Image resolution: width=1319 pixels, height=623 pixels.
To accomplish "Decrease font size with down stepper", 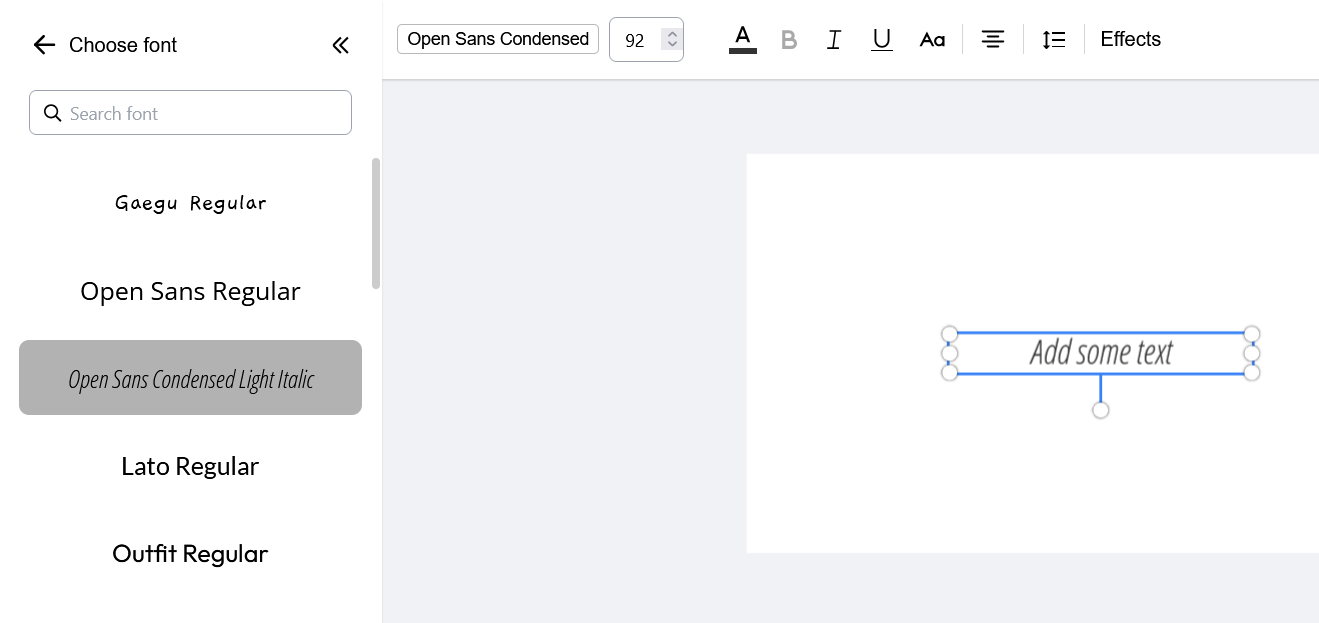I will click(x=672, y=45).
